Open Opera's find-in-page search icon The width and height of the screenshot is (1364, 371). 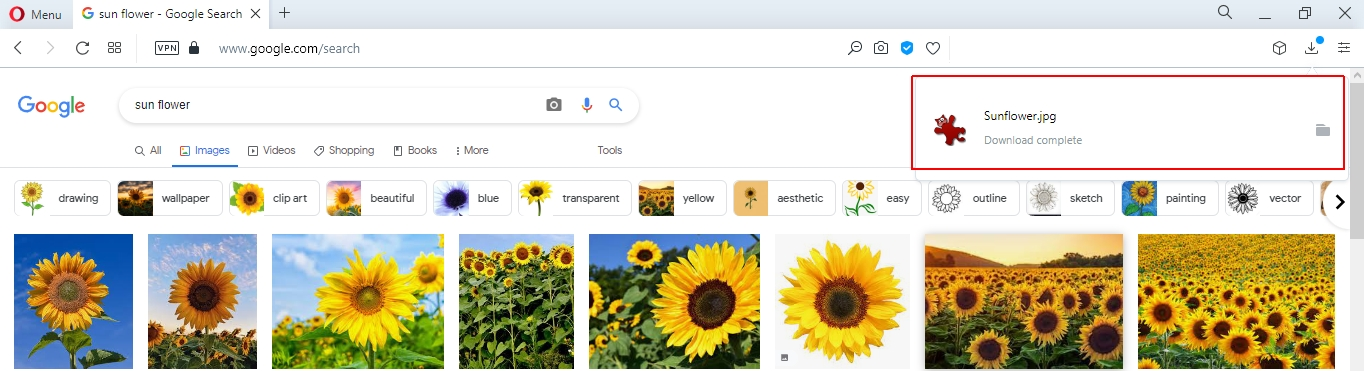(855, 48)
